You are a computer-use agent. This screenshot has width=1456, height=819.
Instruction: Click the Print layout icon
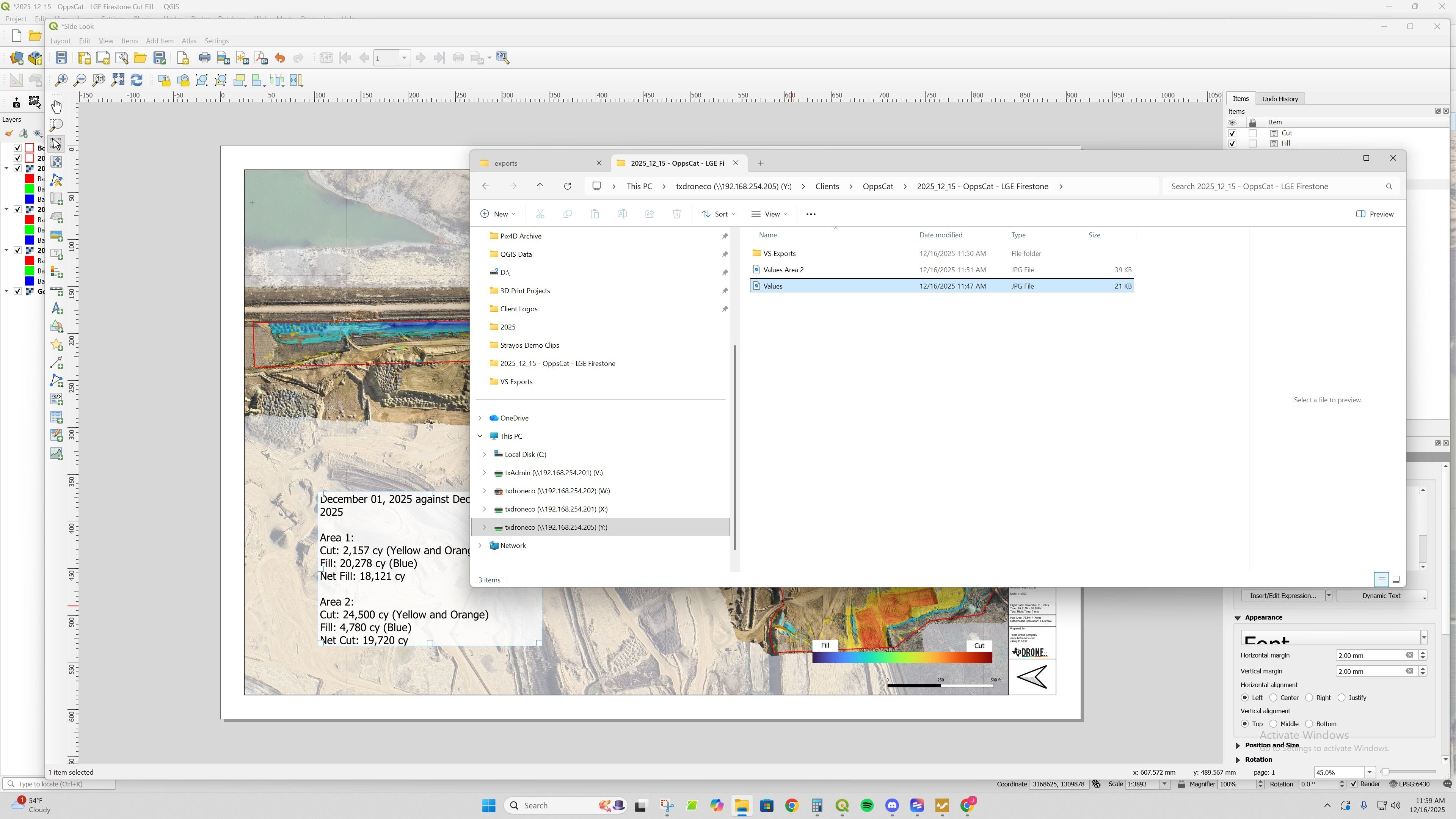pyautogui.click(x=205, y=58)
